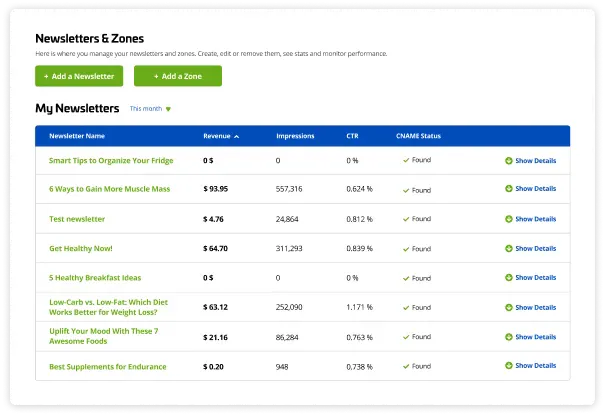This screenshot has width=605, height=415.
Task: Open Uplift Your Mood newsletter link
Action: pos(103,336)
